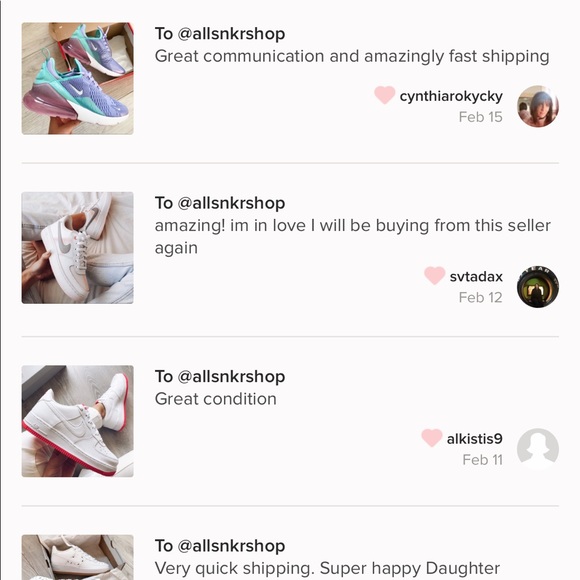580x580 pixels.
Task: Visit username cynthiarokycky's profile
Action: pyautogui.click(x=451, y=96)
